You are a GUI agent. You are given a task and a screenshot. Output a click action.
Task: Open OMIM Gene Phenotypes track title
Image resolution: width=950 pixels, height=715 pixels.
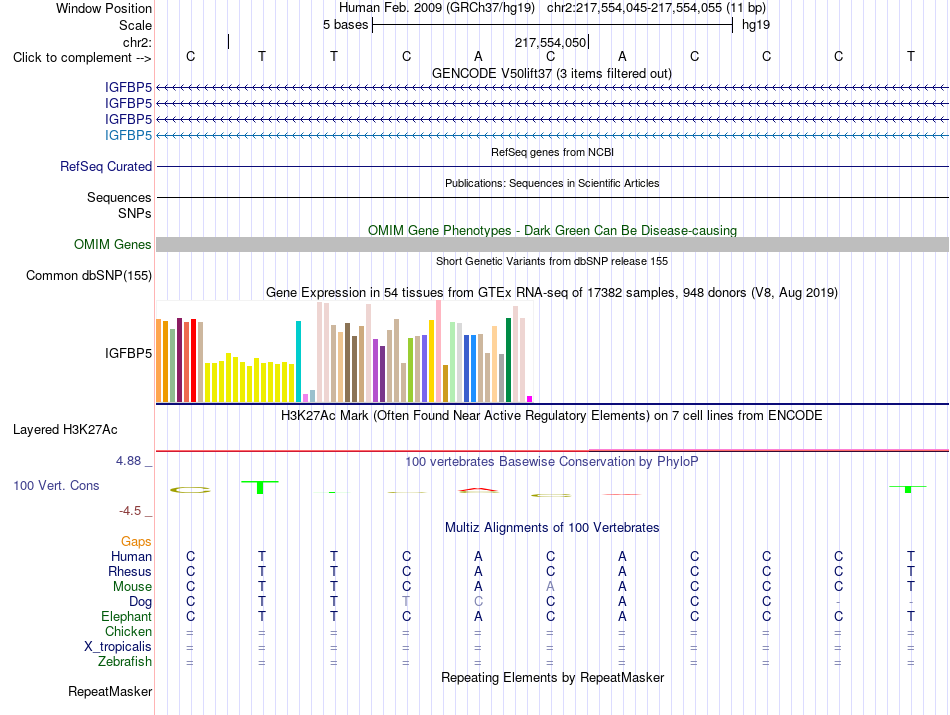click(x=552, y=230)
